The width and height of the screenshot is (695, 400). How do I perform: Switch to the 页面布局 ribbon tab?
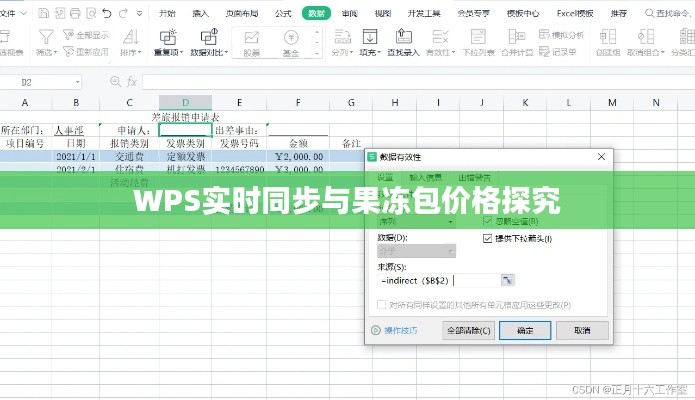tap(242, 13)
